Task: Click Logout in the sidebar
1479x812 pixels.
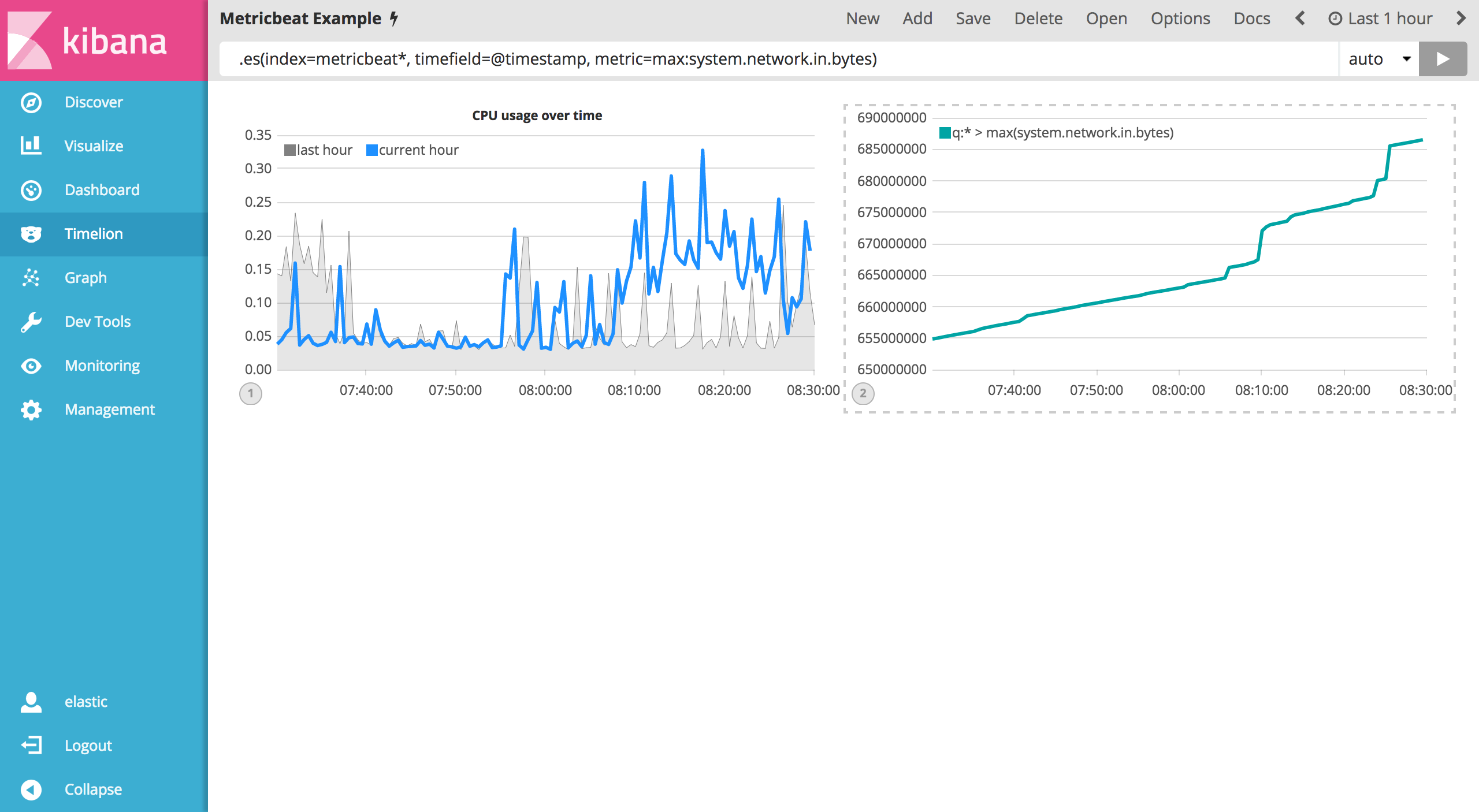Action: coord(88,746)
